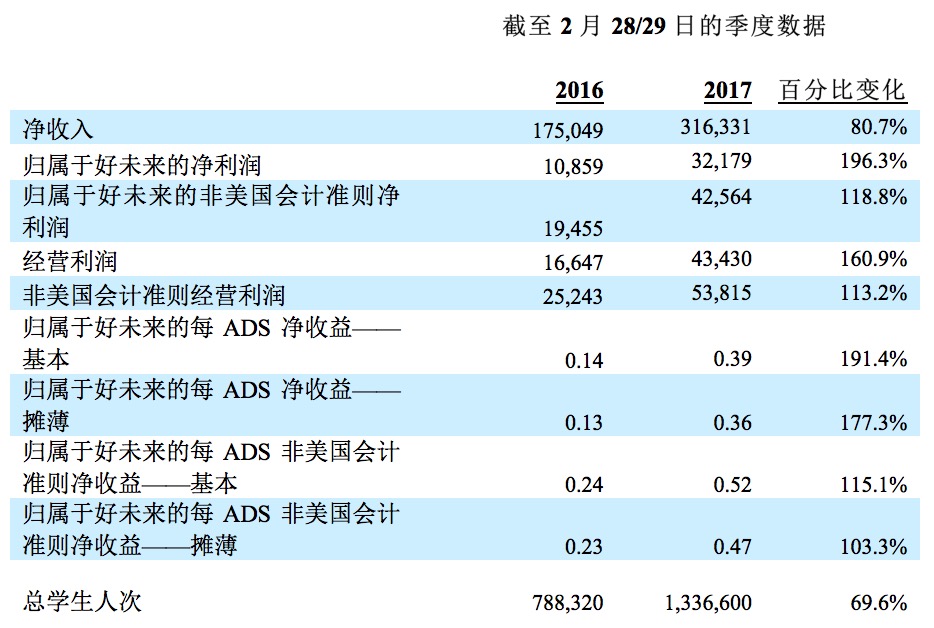Click the 53,815 value cell
934x628 pixels.
pos(719,293)
